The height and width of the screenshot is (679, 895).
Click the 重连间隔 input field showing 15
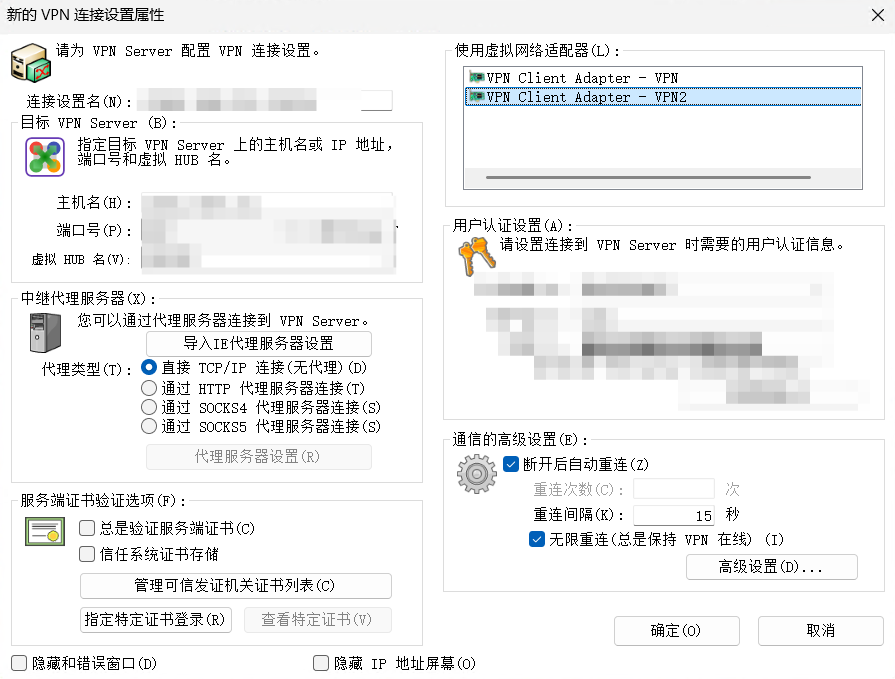click(x=672, y=513)
